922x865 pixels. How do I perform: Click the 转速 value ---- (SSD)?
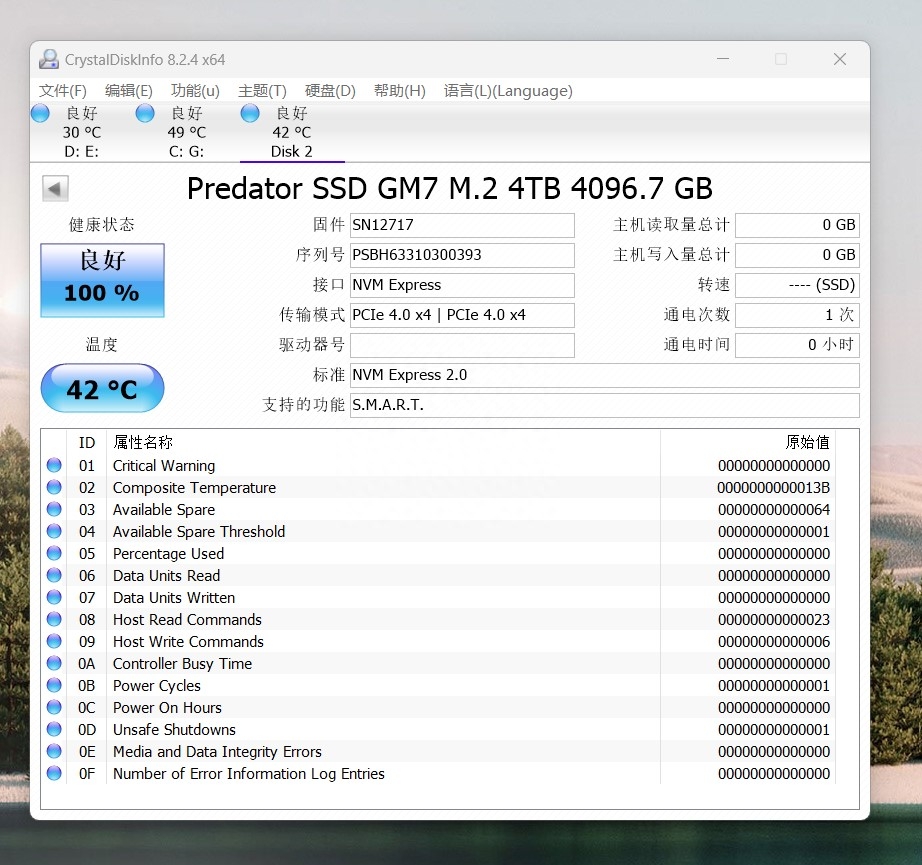click(x=797, y=285)
